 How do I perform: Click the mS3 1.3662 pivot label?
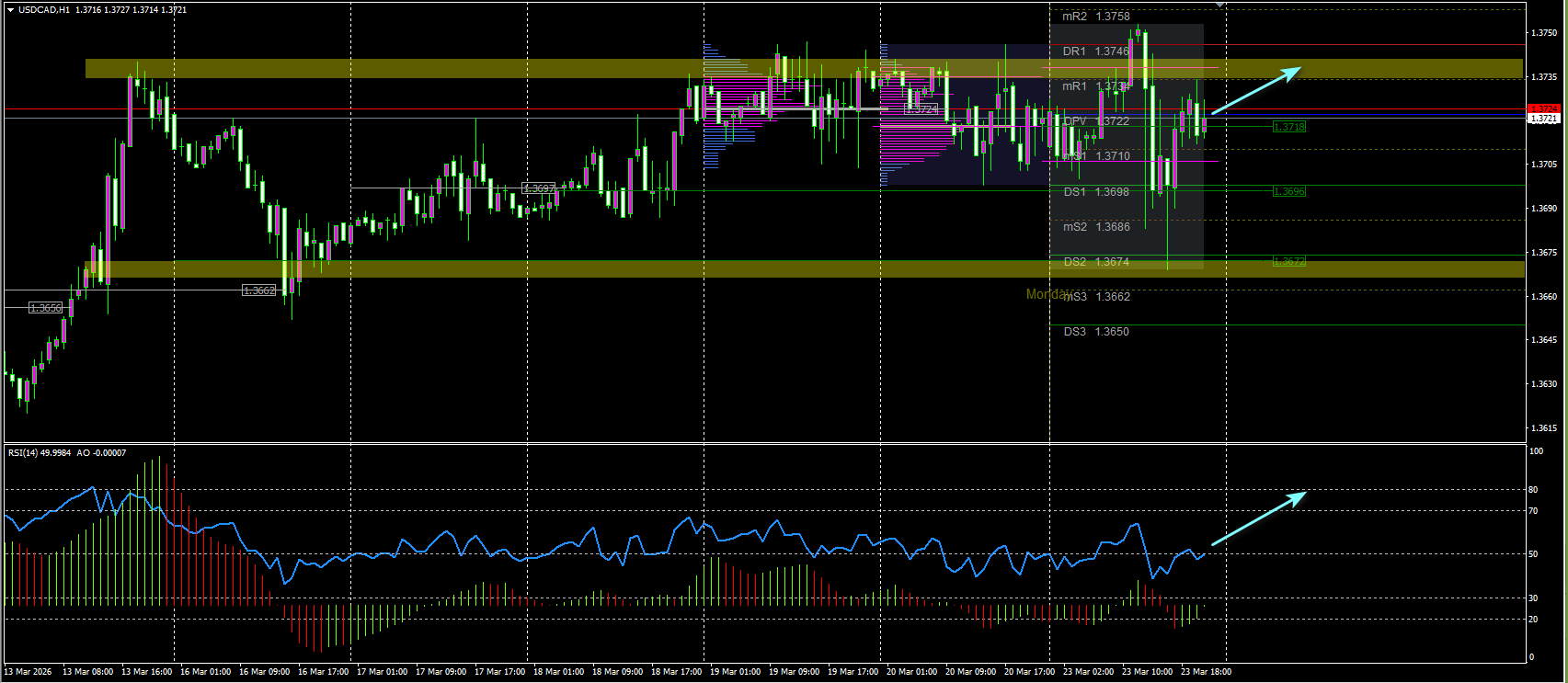1096,297
